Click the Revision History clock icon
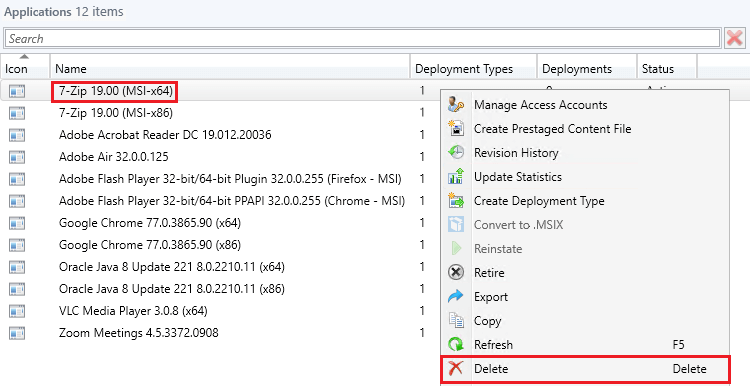 (456, 153)
